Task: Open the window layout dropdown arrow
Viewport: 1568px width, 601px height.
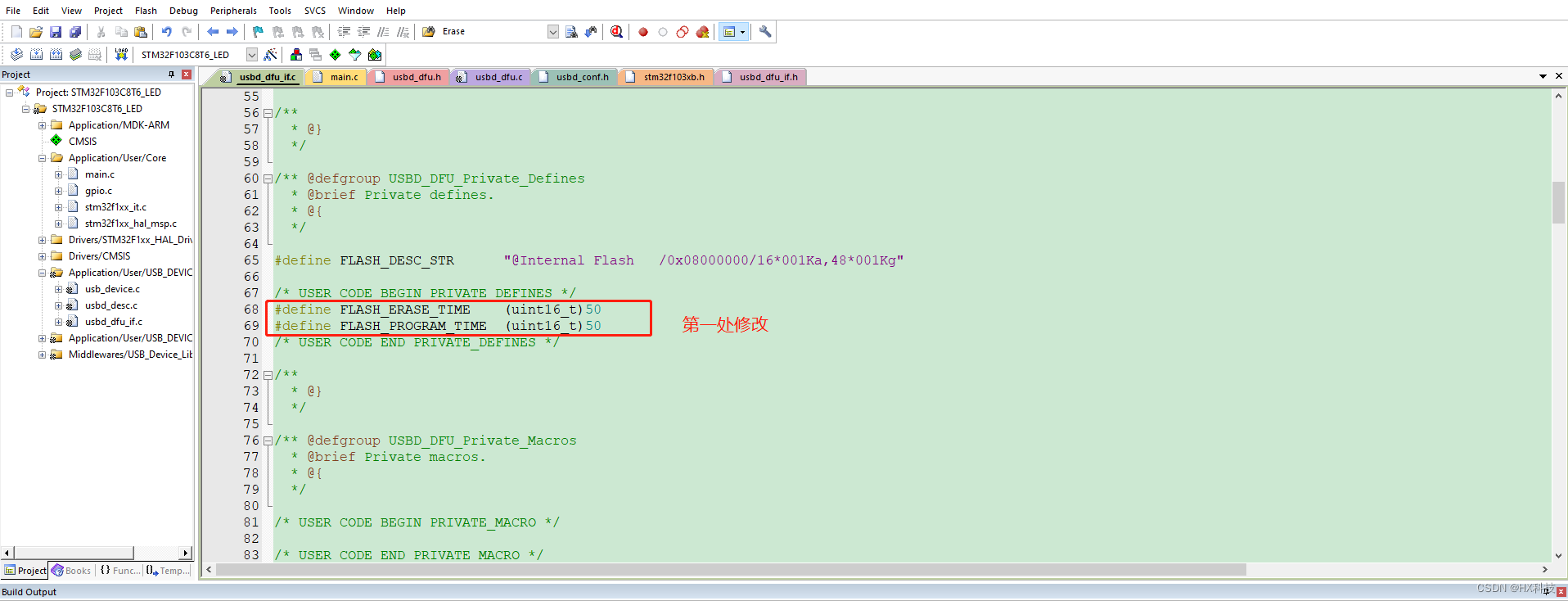Action: [x=742, y=32]
